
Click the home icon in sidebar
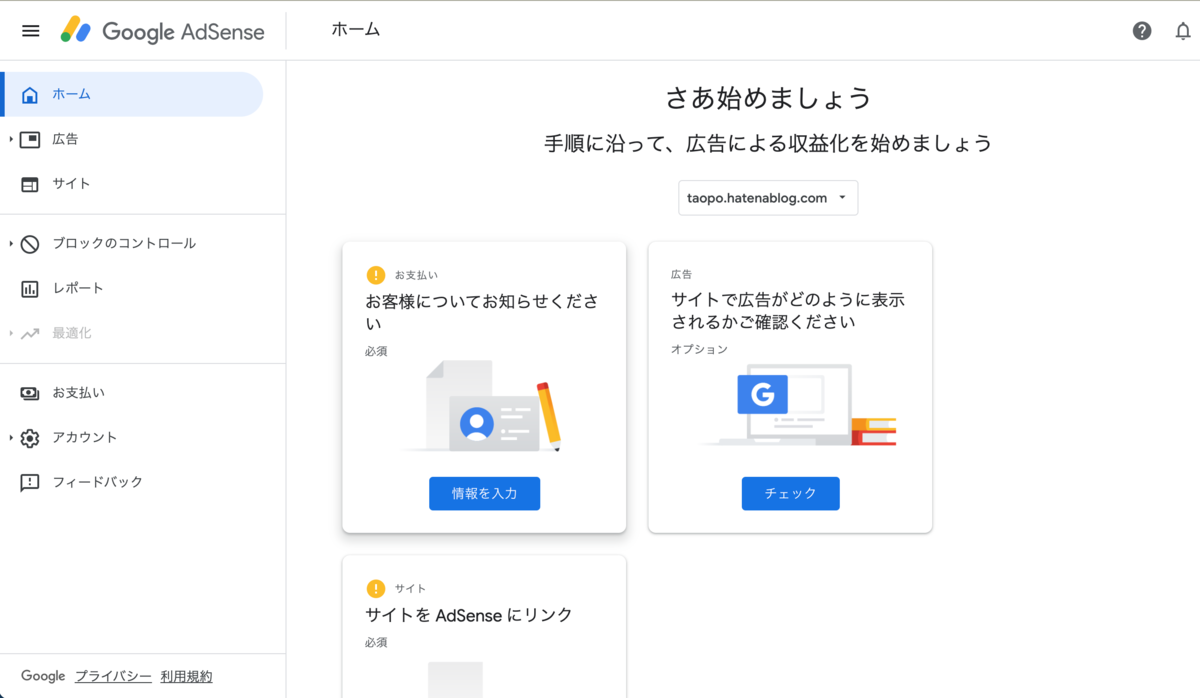click(x=30, y=95)
